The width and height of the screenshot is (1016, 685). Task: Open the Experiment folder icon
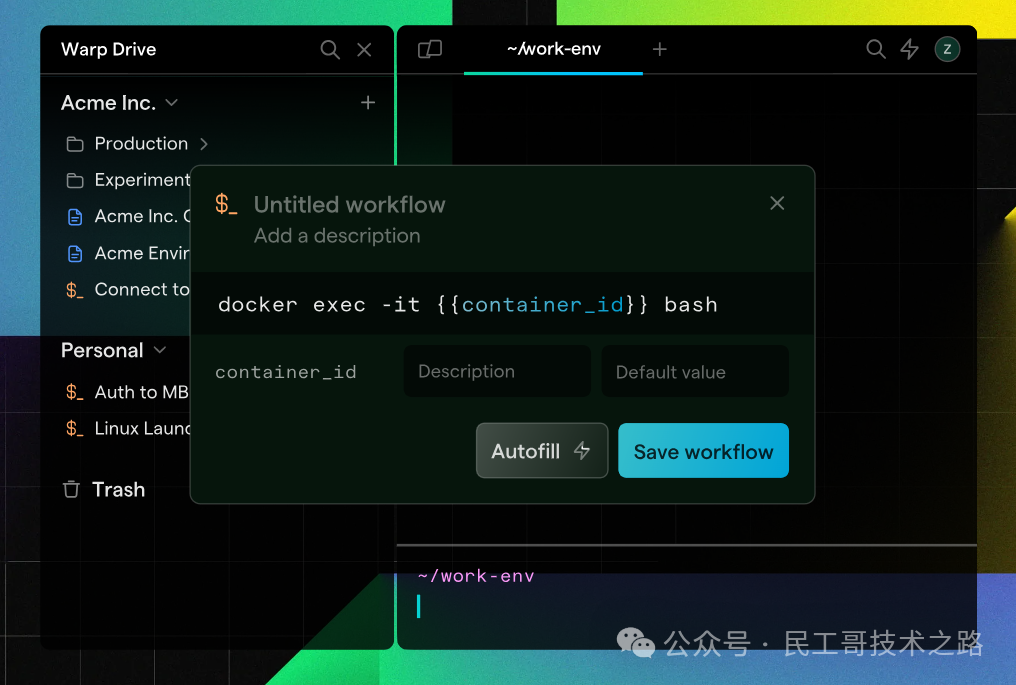(75, 180)
